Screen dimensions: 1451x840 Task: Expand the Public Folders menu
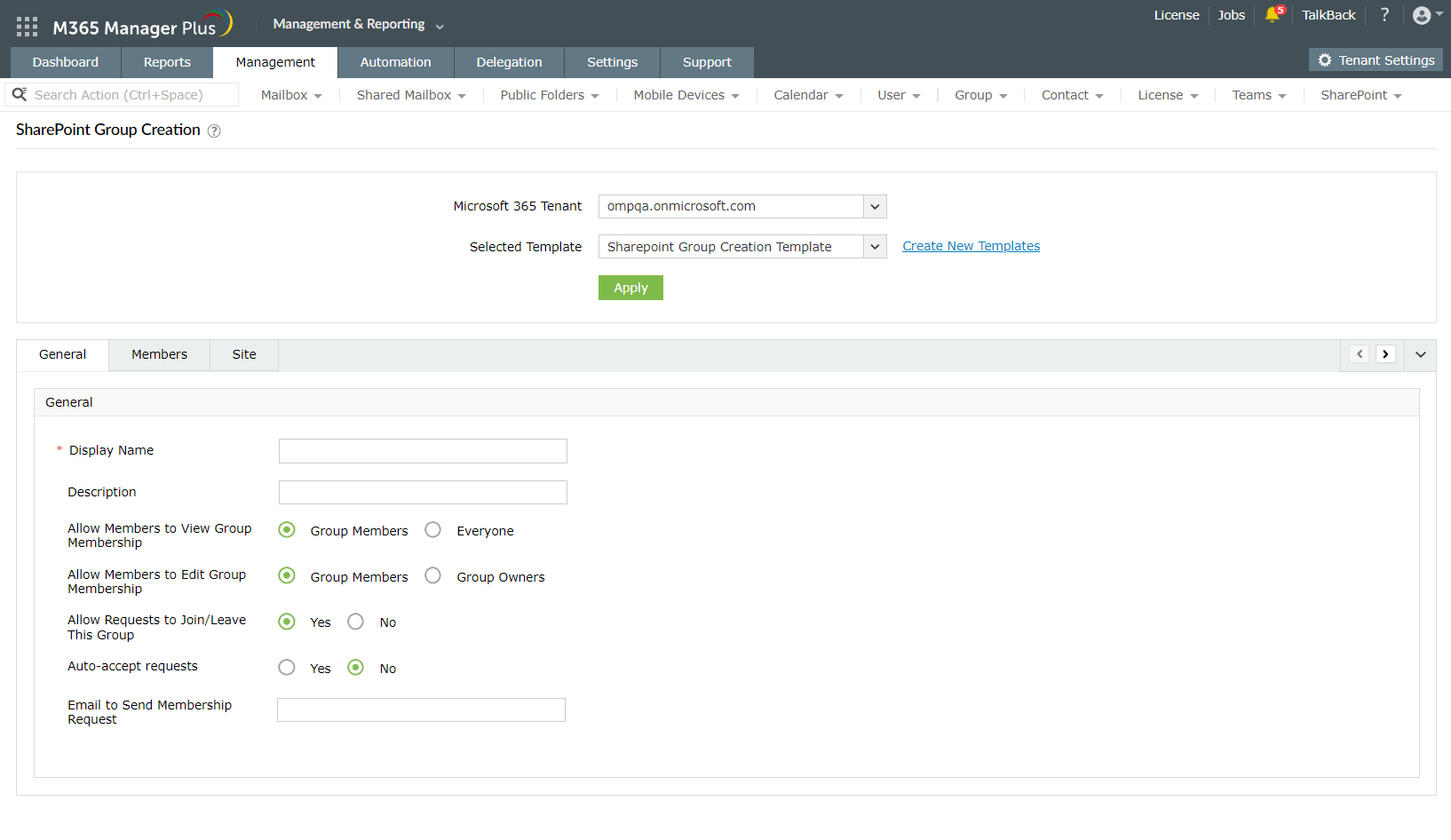pyautogui.click(x=550, y=95)
